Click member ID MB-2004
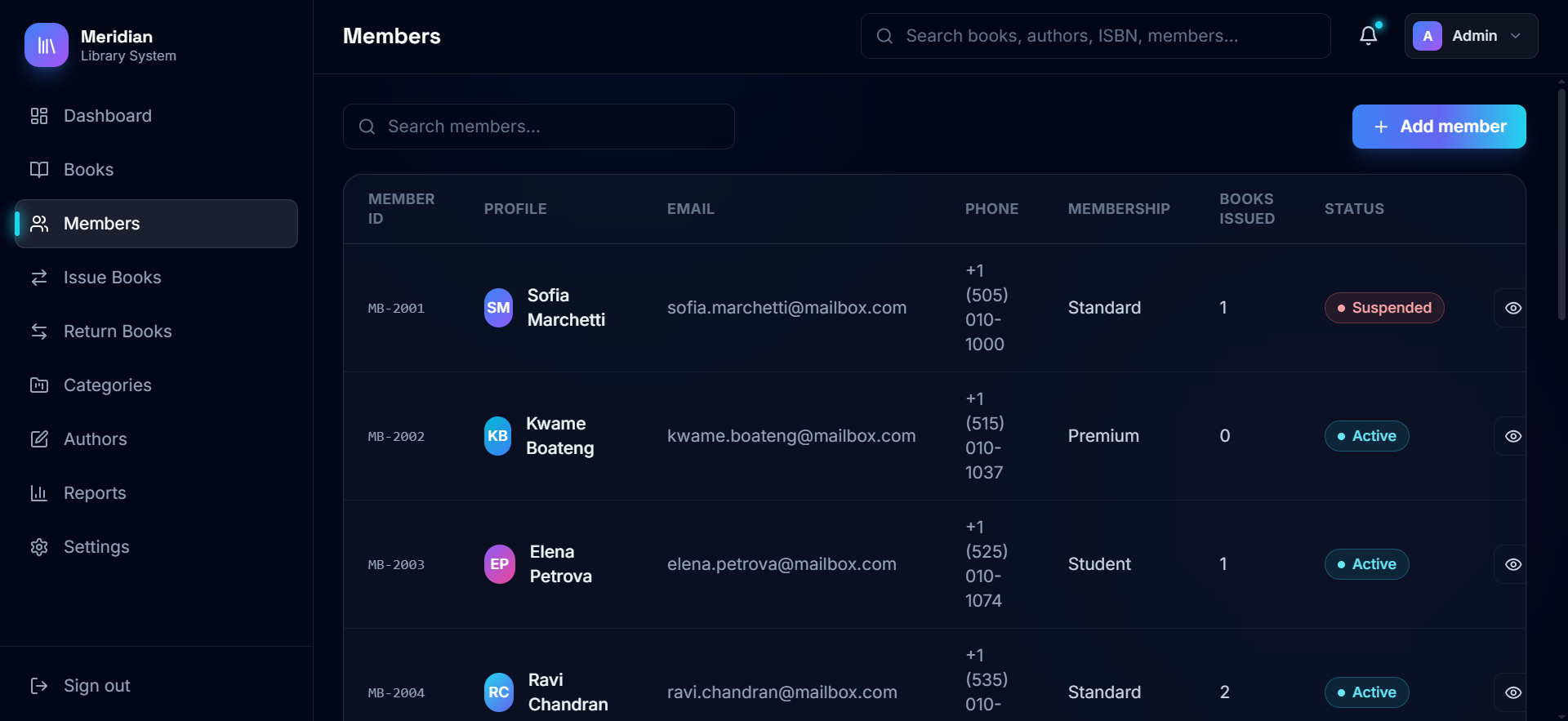 396,693
